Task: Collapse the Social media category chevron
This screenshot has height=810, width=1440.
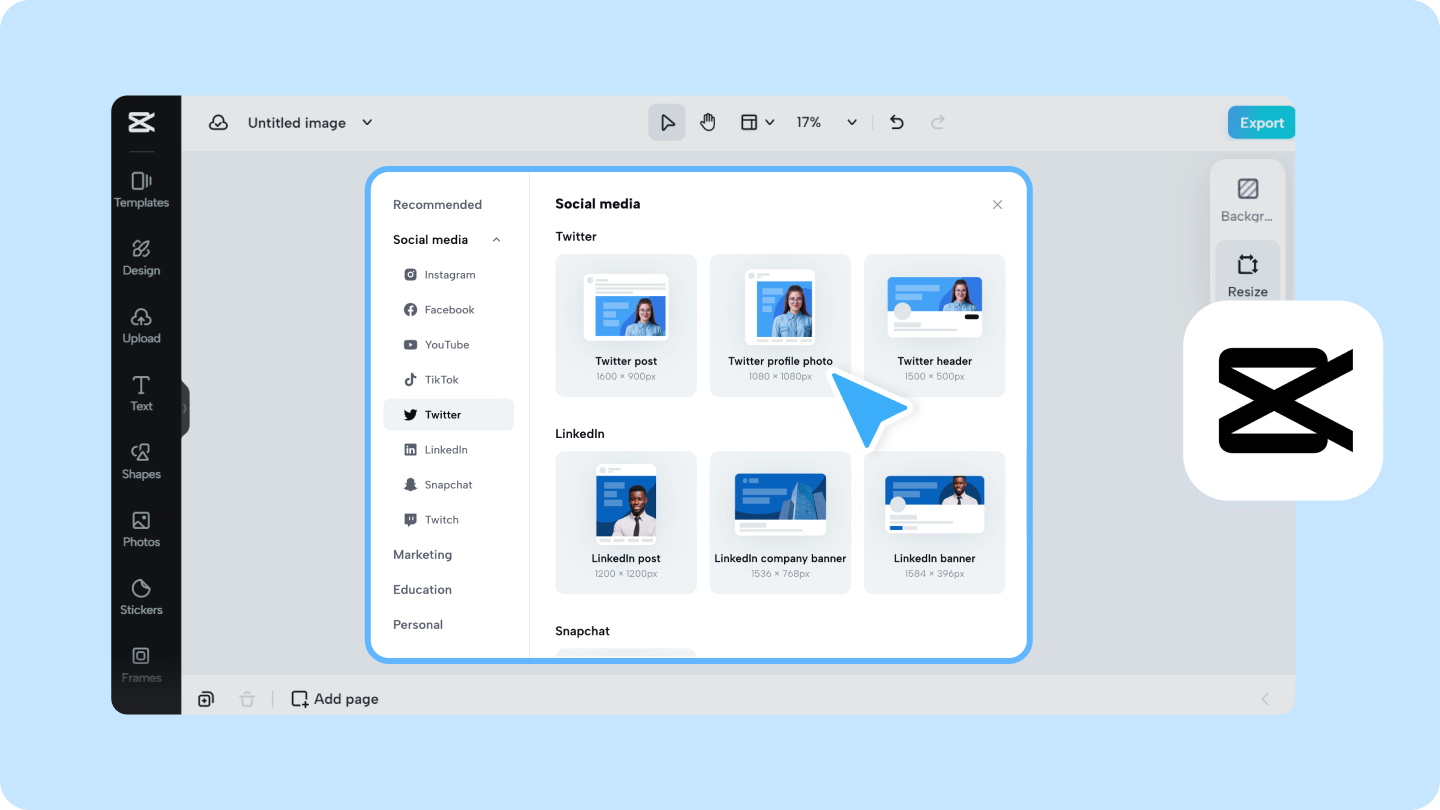Action: 496,240
